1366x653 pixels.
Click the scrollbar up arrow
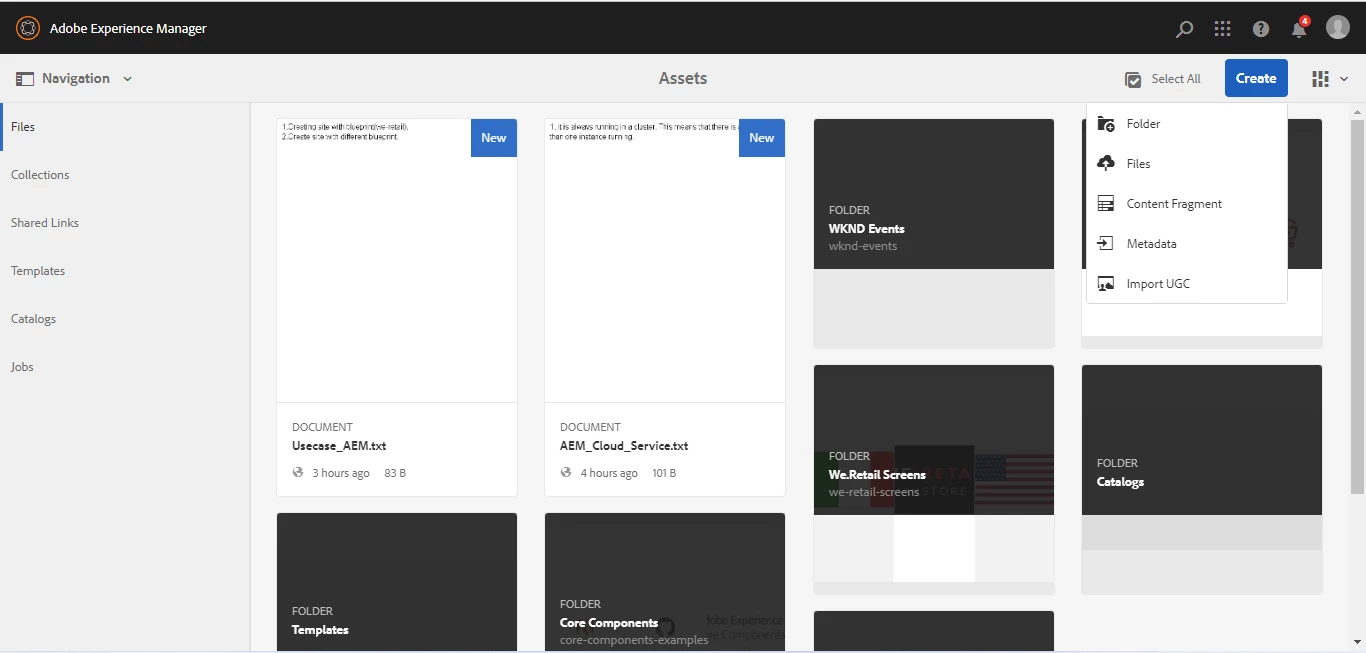pyautogui.click(x=1357, y=110)
